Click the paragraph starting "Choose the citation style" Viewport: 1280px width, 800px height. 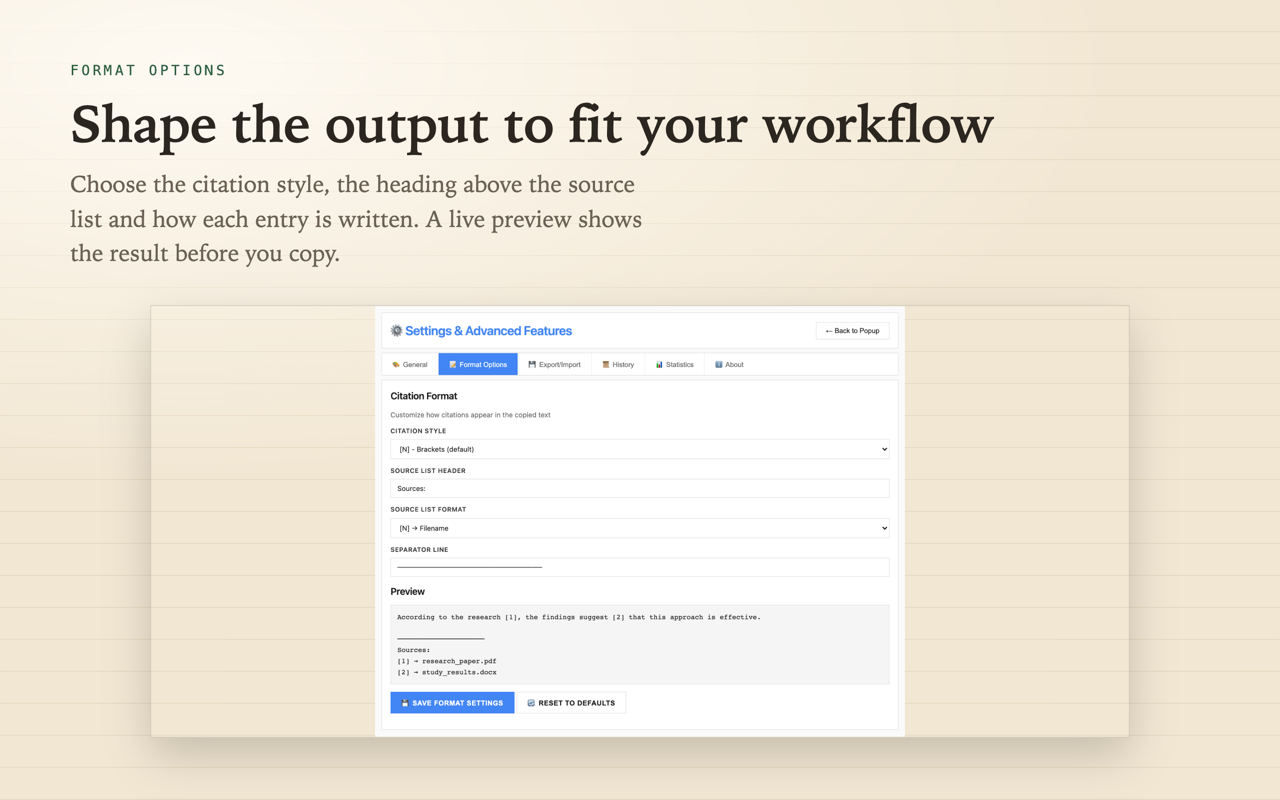[356, 219]
